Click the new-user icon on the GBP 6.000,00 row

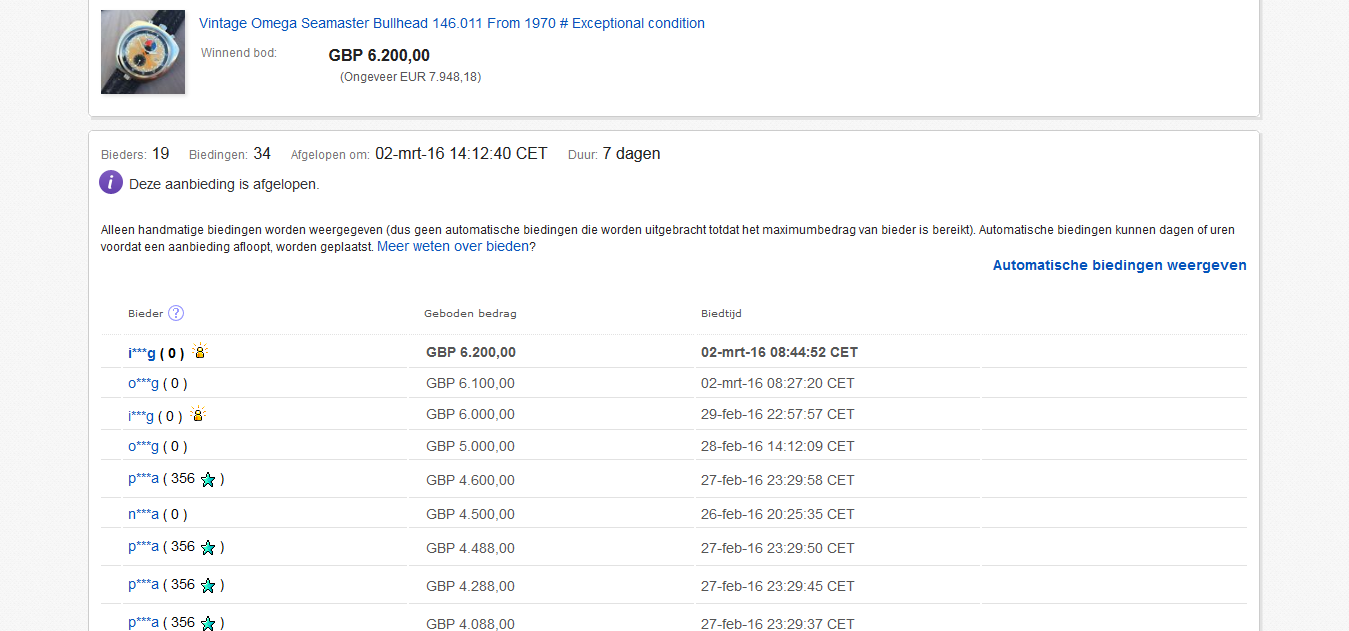point(198,414)
